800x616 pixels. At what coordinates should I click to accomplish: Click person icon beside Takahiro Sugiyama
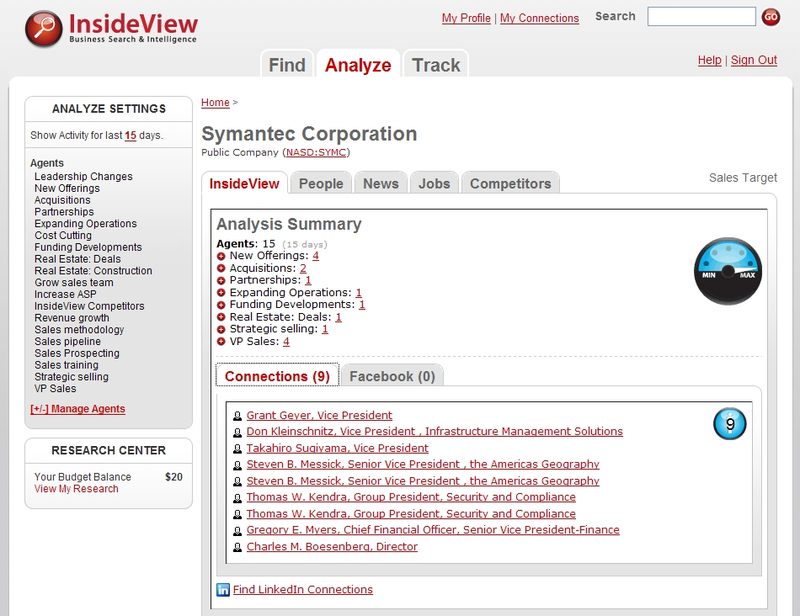237,449
